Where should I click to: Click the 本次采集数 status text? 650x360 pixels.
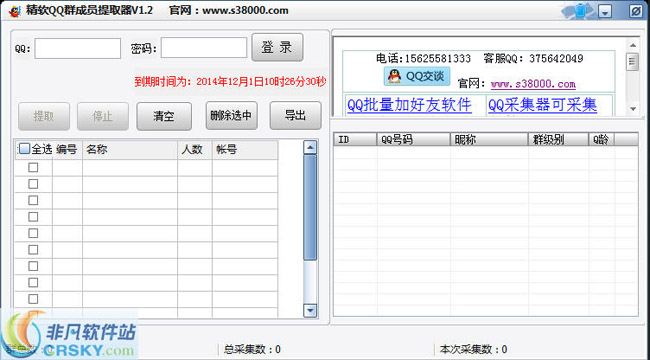(x=473, y=349)
